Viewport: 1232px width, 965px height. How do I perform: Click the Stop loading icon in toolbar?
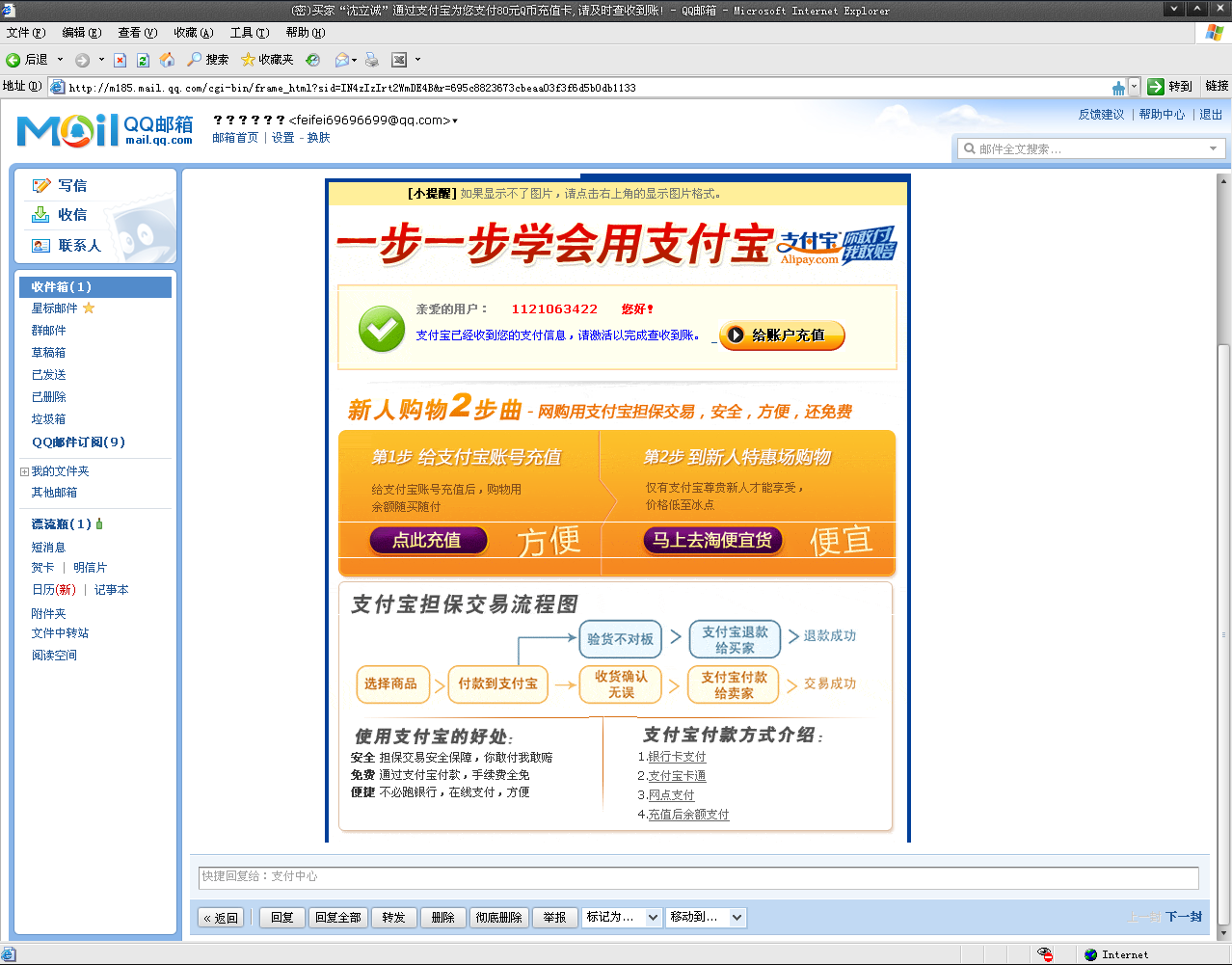pos(120,60)
